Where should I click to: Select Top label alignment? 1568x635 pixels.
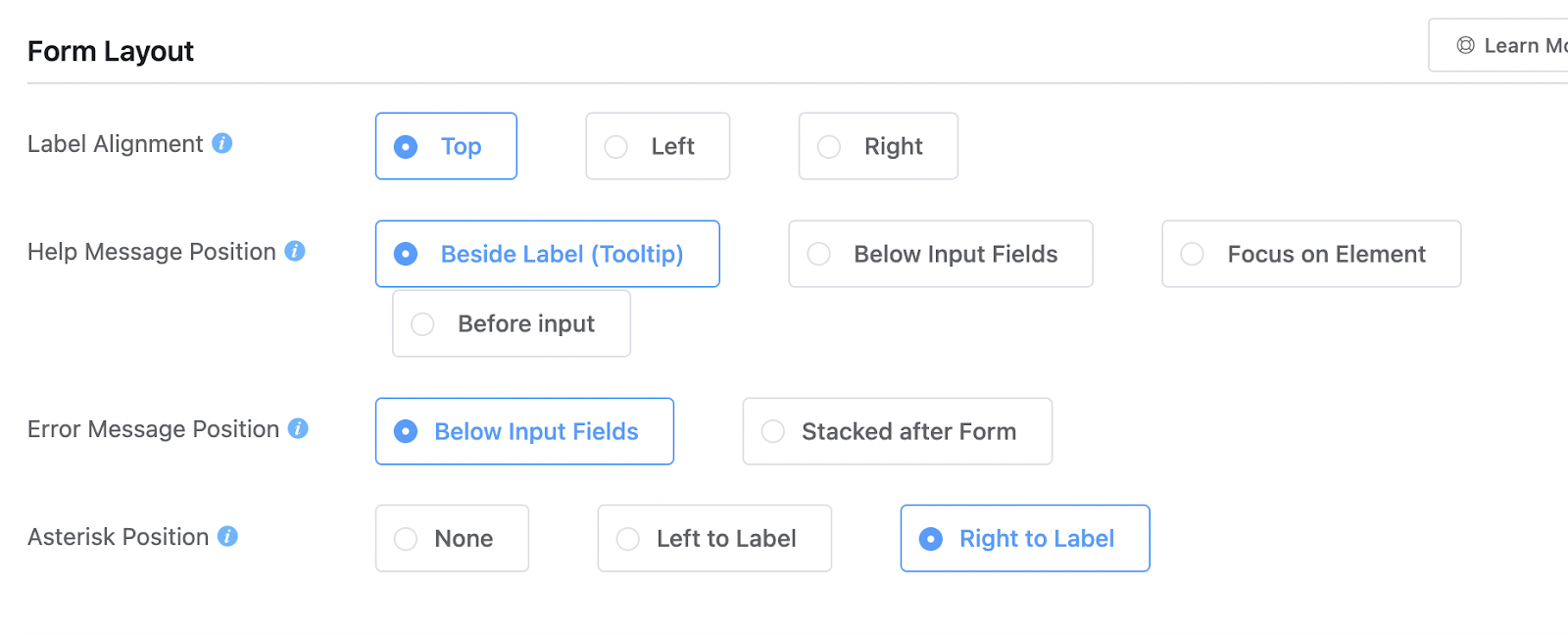click(x=446, y=146)
